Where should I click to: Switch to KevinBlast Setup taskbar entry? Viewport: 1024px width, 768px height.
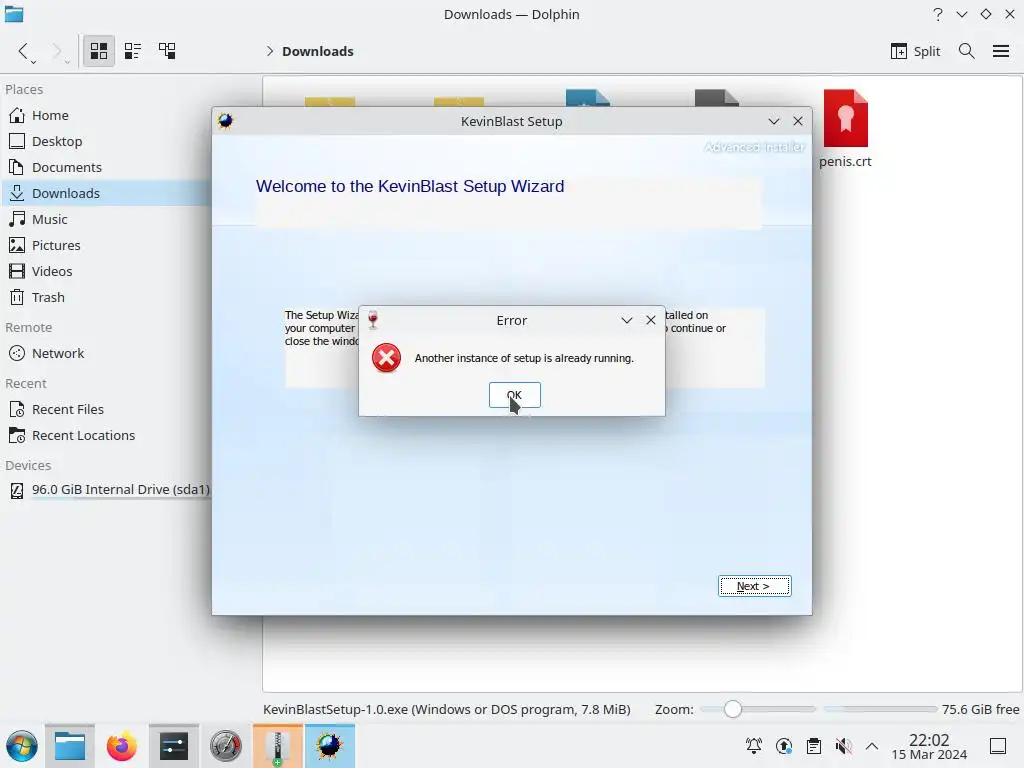click(330, 746)
